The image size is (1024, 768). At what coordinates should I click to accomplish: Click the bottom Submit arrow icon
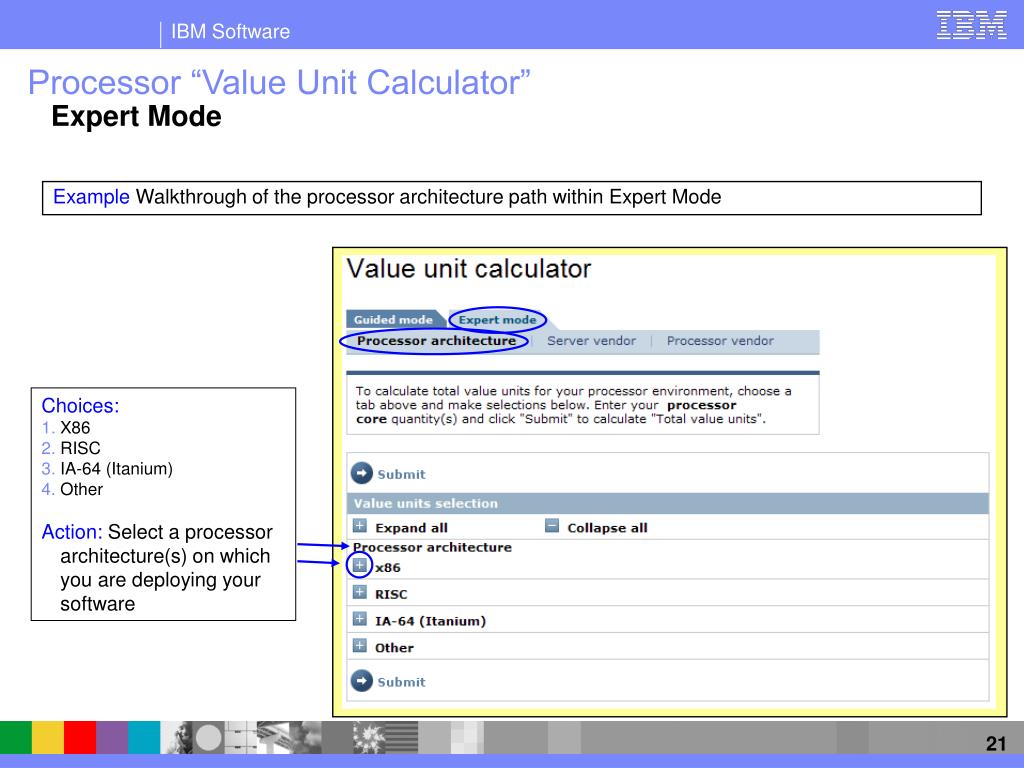[x=362, y=680]
